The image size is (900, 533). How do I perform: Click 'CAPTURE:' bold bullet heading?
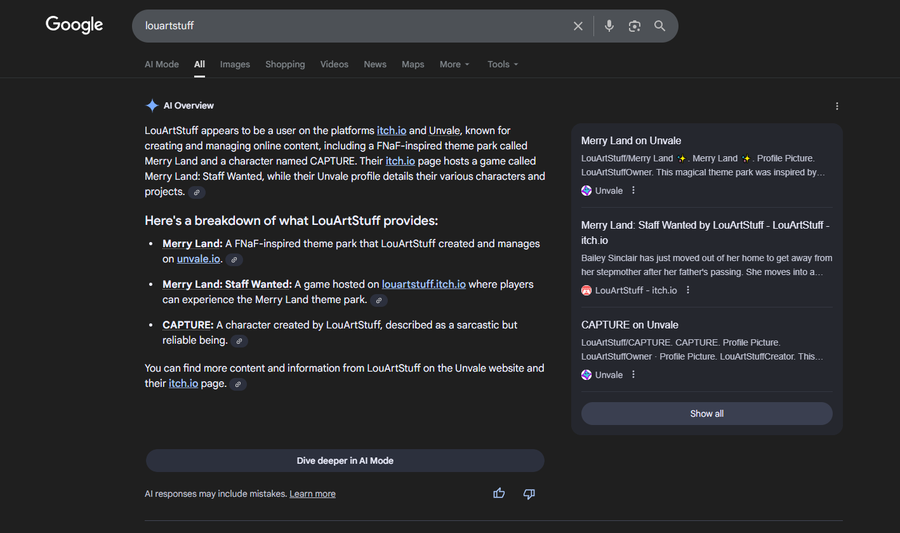[188, 325]
